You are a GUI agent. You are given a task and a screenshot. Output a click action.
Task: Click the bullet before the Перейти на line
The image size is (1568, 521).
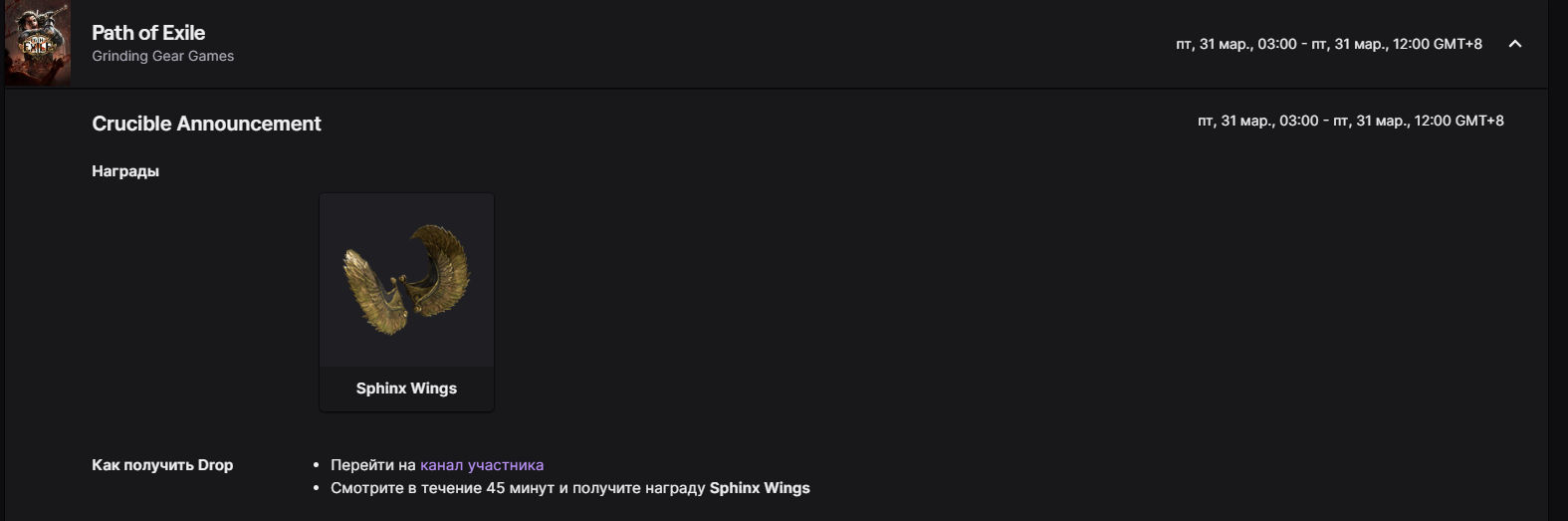[x=317, y=465]
